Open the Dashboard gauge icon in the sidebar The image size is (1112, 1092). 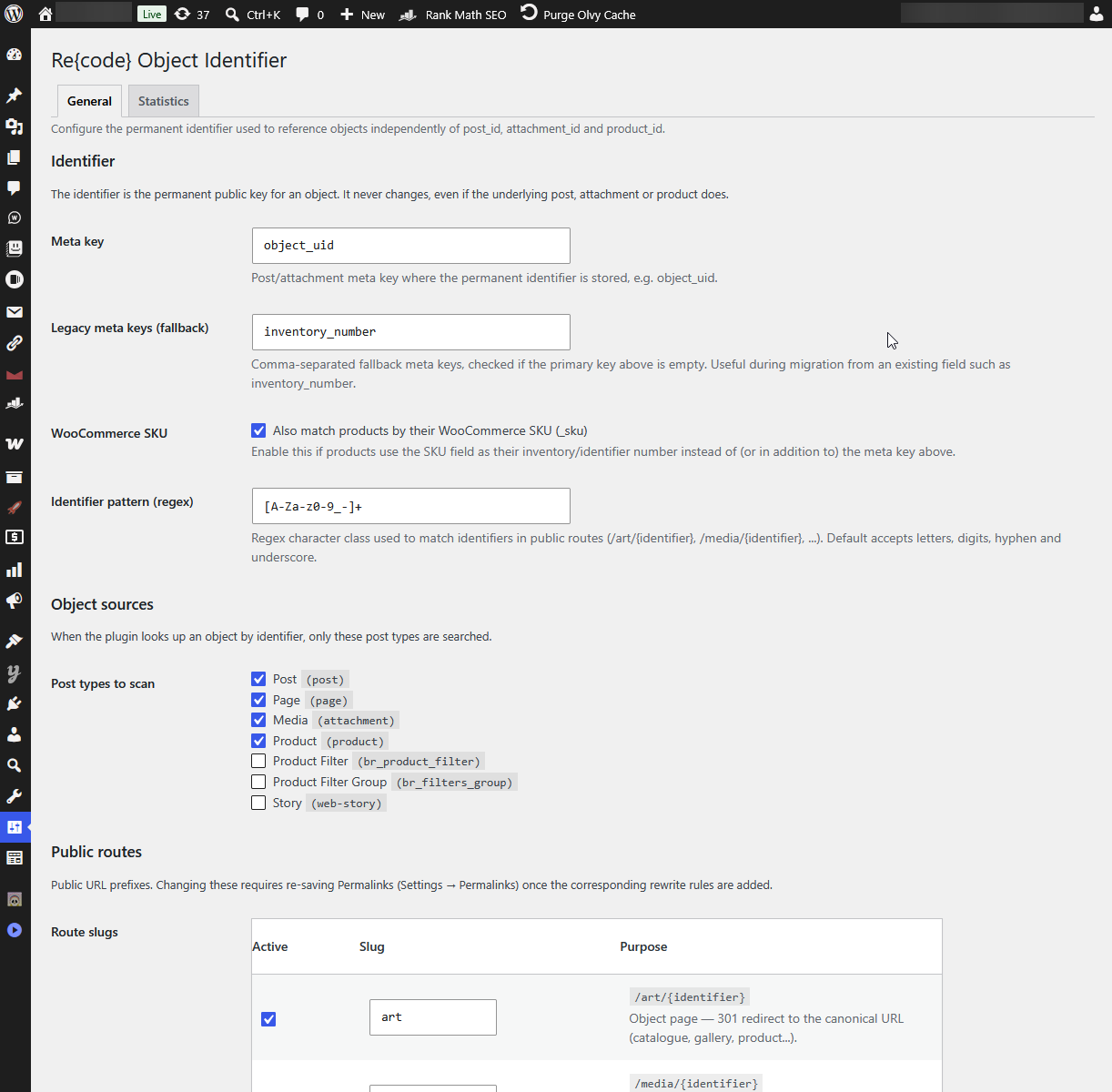(14, 55)
